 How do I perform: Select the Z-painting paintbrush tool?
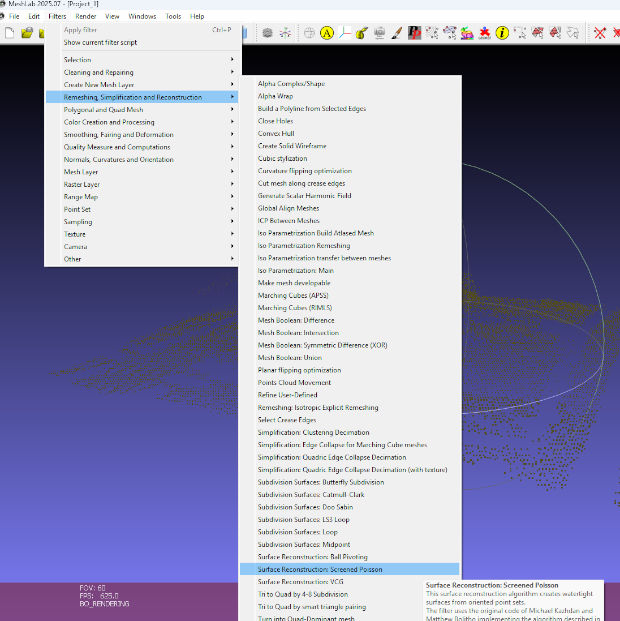coord(397,33)
